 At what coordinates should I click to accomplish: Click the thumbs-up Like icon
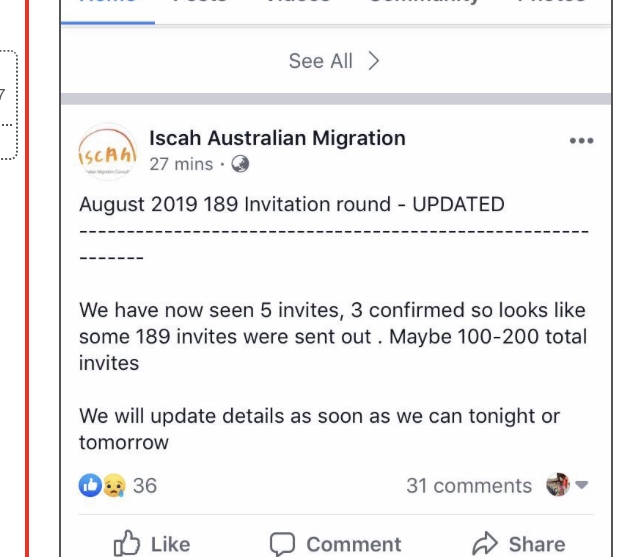pos(126,544)
